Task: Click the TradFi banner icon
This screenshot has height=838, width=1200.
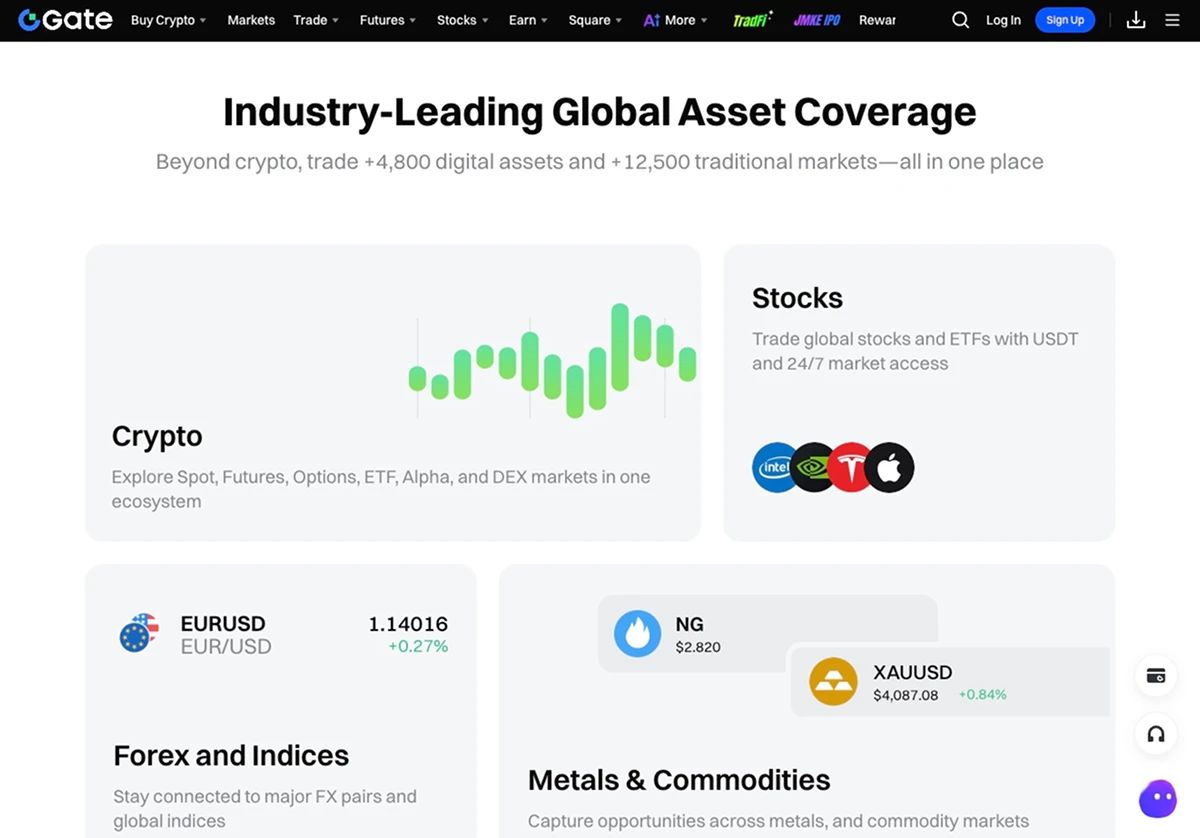Action: 752,20
